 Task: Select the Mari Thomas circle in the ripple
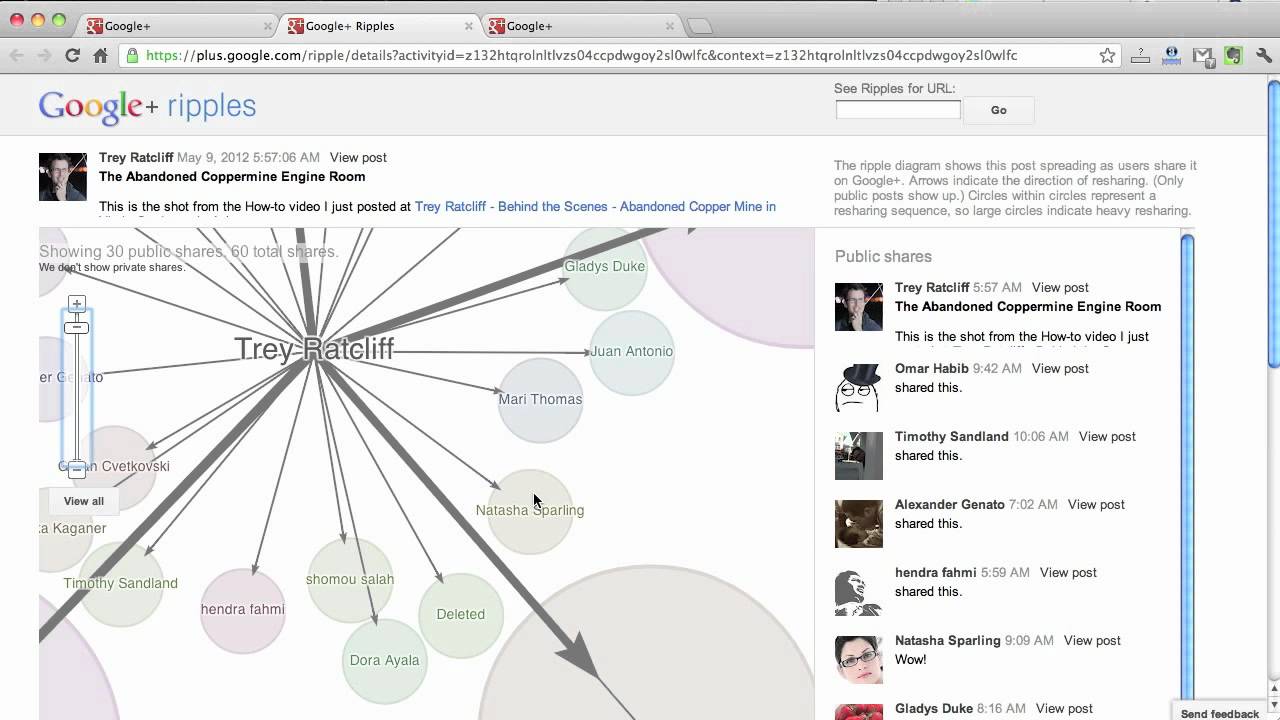(x=540, y=400)
